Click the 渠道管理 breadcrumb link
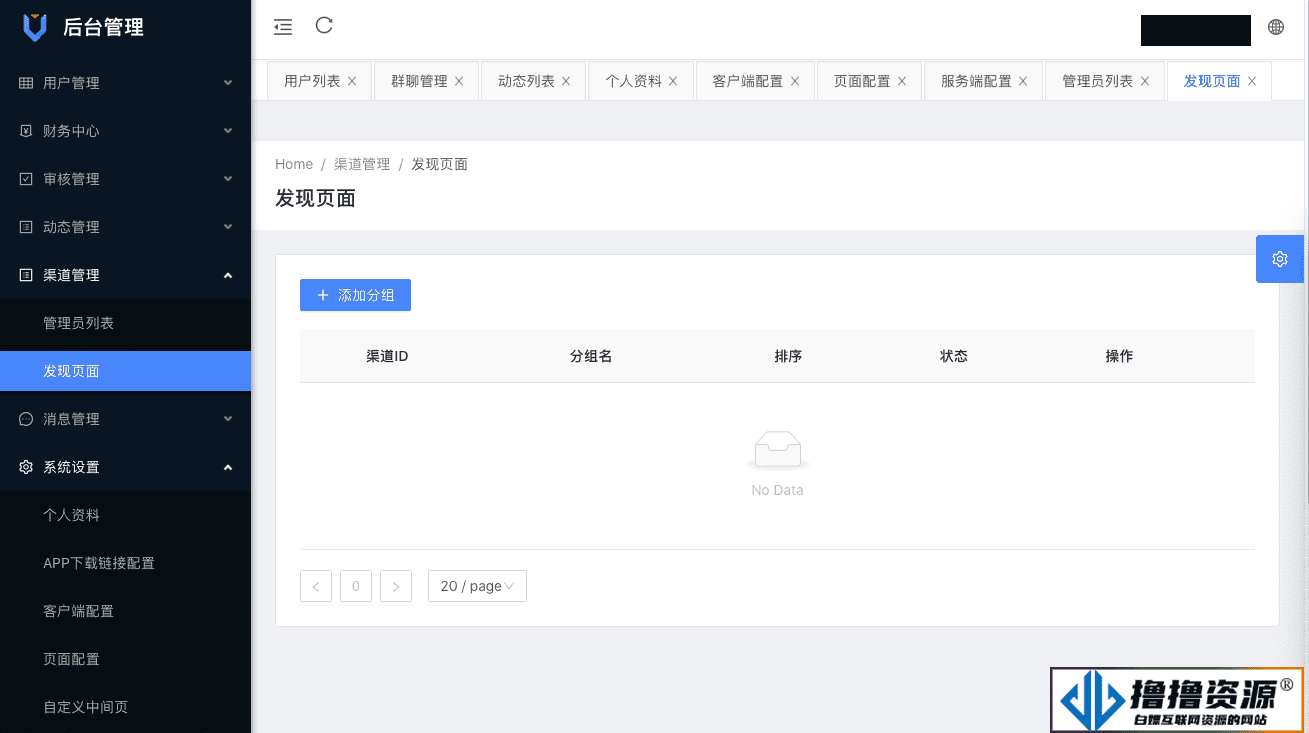The width and height of the screenshot is (1309, 733). point(362,164)
